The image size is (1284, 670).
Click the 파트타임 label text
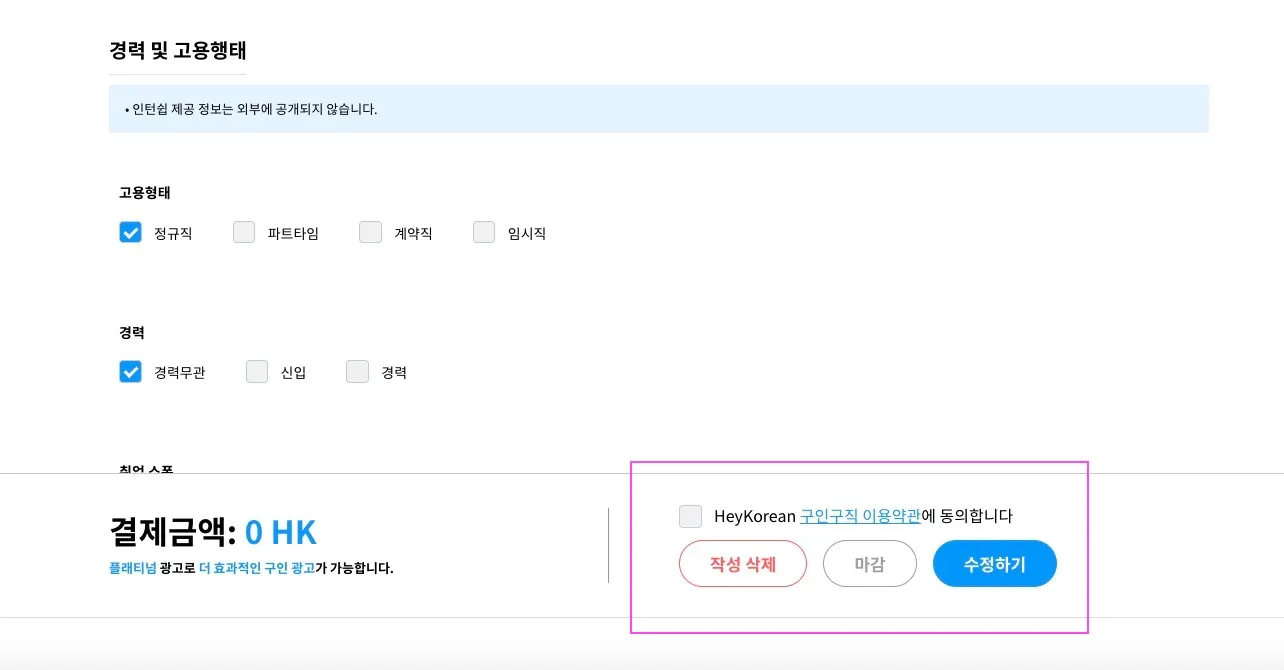(x=293, y=233)
